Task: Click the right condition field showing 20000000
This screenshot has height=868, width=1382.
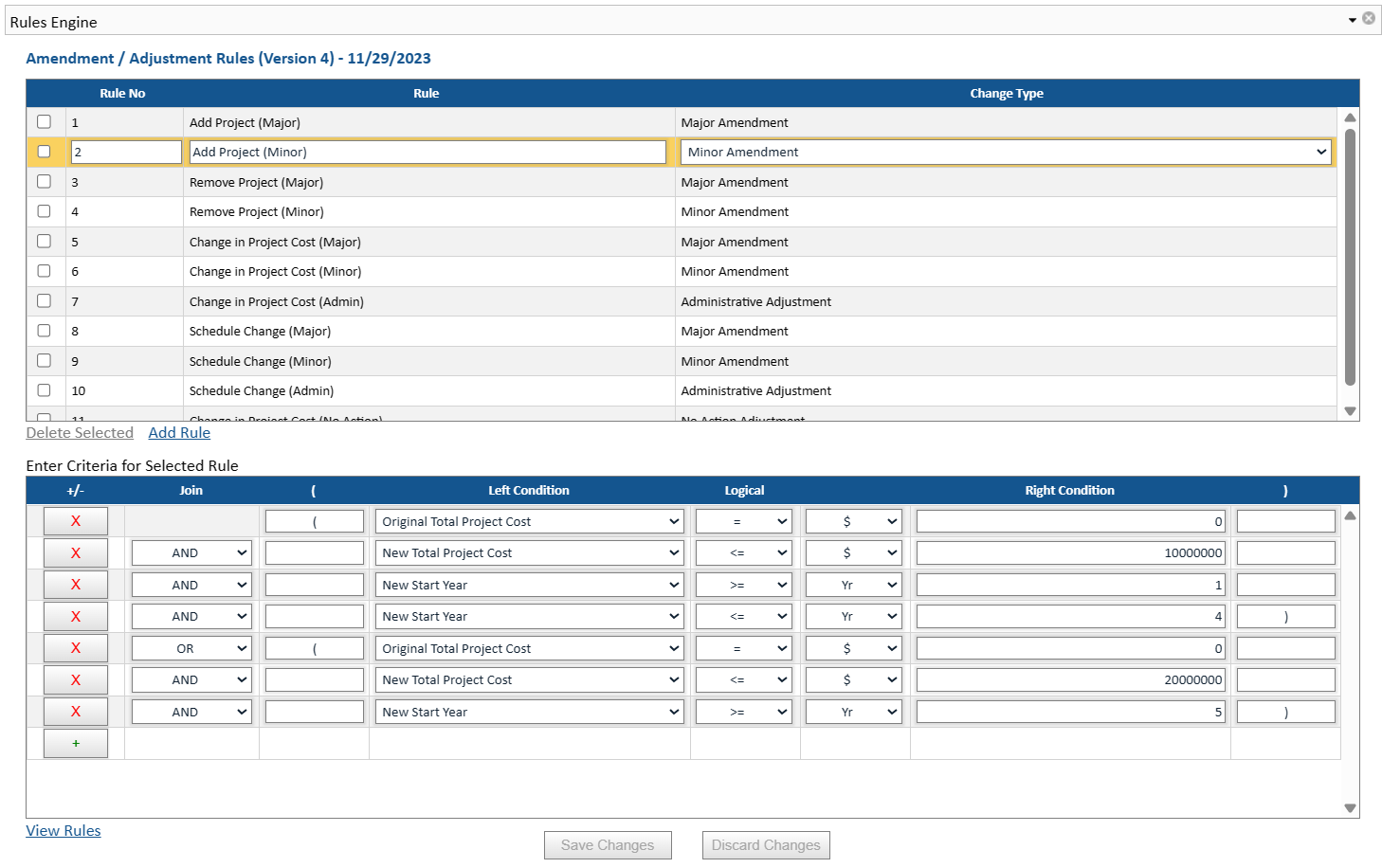Action: click(1070, 680)
